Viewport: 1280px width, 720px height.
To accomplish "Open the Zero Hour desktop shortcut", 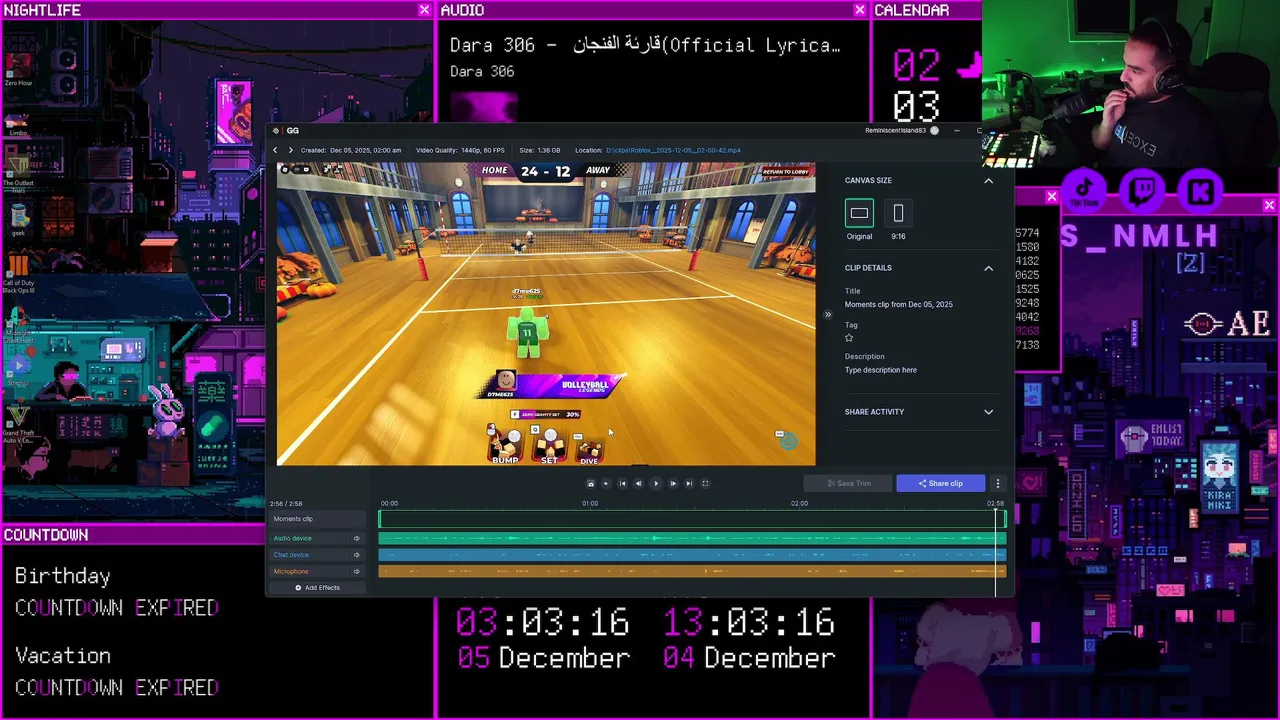I will point(18,68).
